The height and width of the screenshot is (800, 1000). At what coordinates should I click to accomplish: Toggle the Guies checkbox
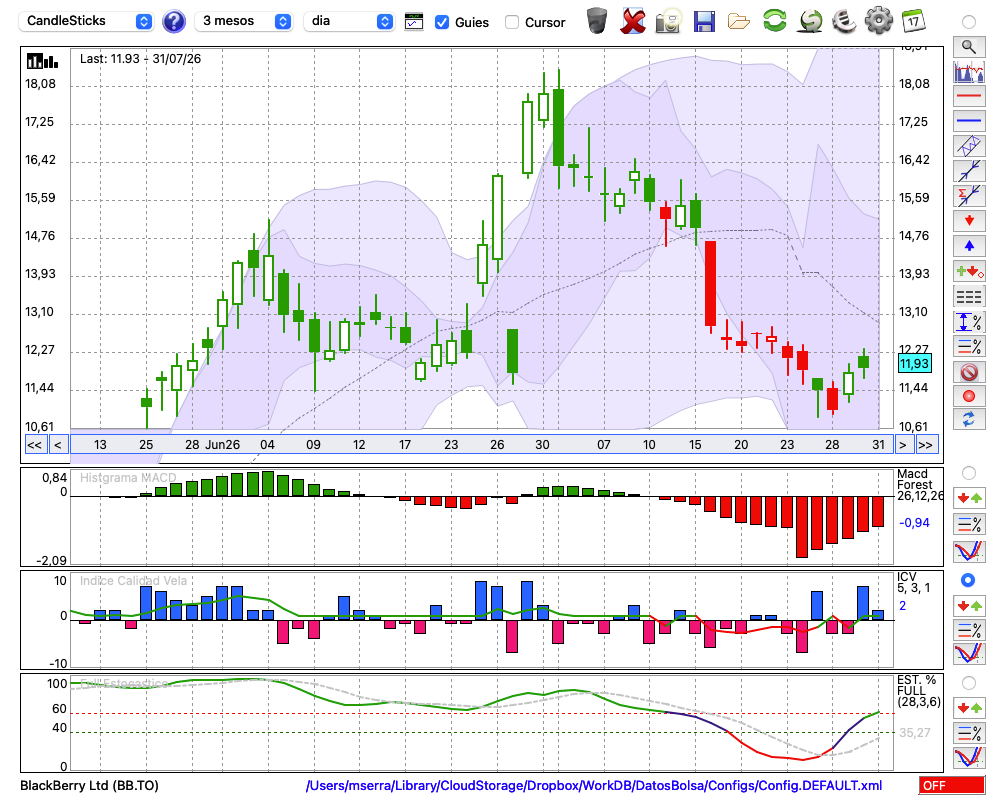[x=441, y=22]
